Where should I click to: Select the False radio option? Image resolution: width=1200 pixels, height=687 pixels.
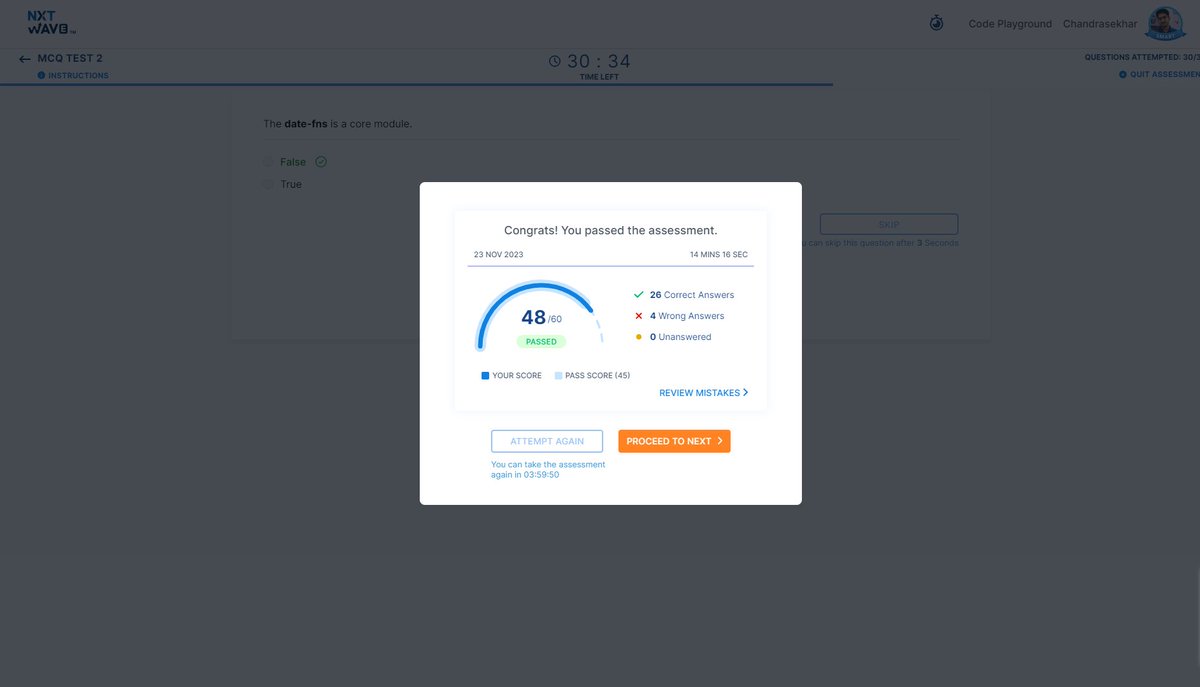pos(268,161)
